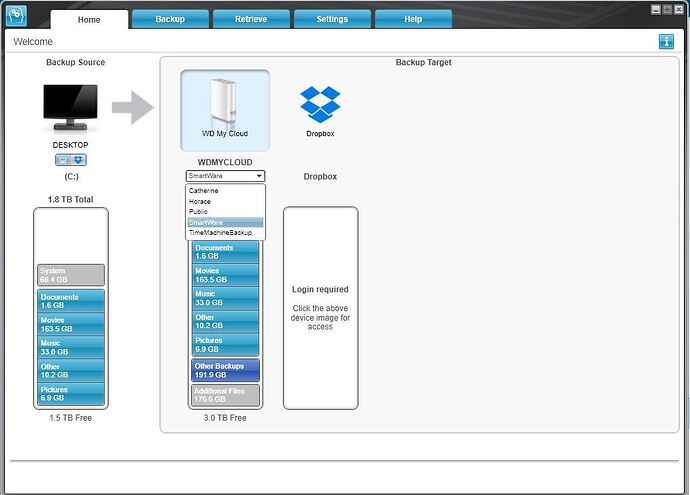The height and width of the screenshot is (495, 690).
Task: Click the 'Login required' message
Action: (x=320, y=289)
